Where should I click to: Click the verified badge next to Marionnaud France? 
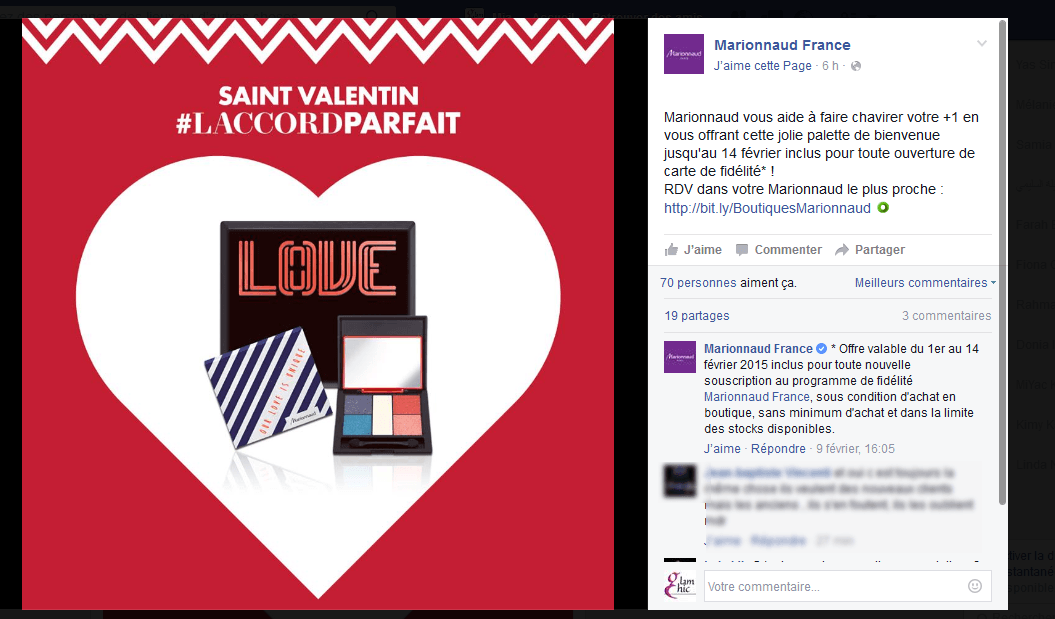[822, 349]
